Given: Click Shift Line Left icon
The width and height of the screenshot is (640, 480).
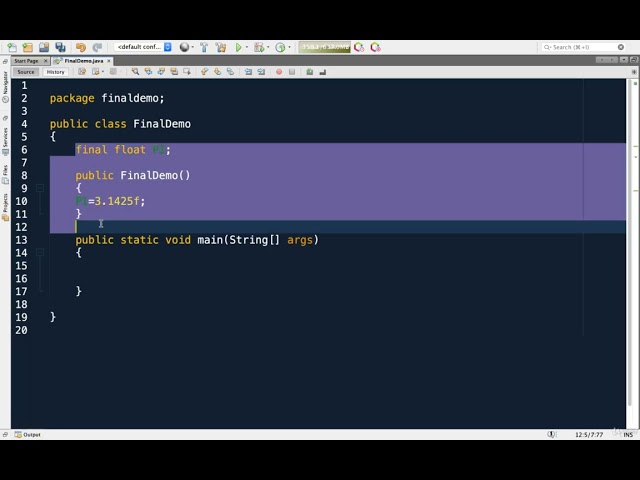Looking at the screenshot, I should [248, 72].
